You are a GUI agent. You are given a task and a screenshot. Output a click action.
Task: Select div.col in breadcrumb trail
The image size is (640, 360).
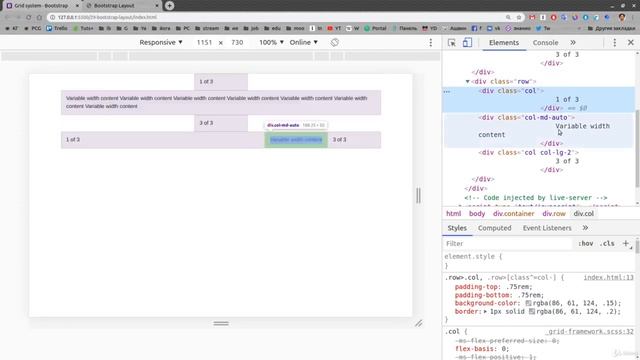pyautogui.click(x=584, y=213)
